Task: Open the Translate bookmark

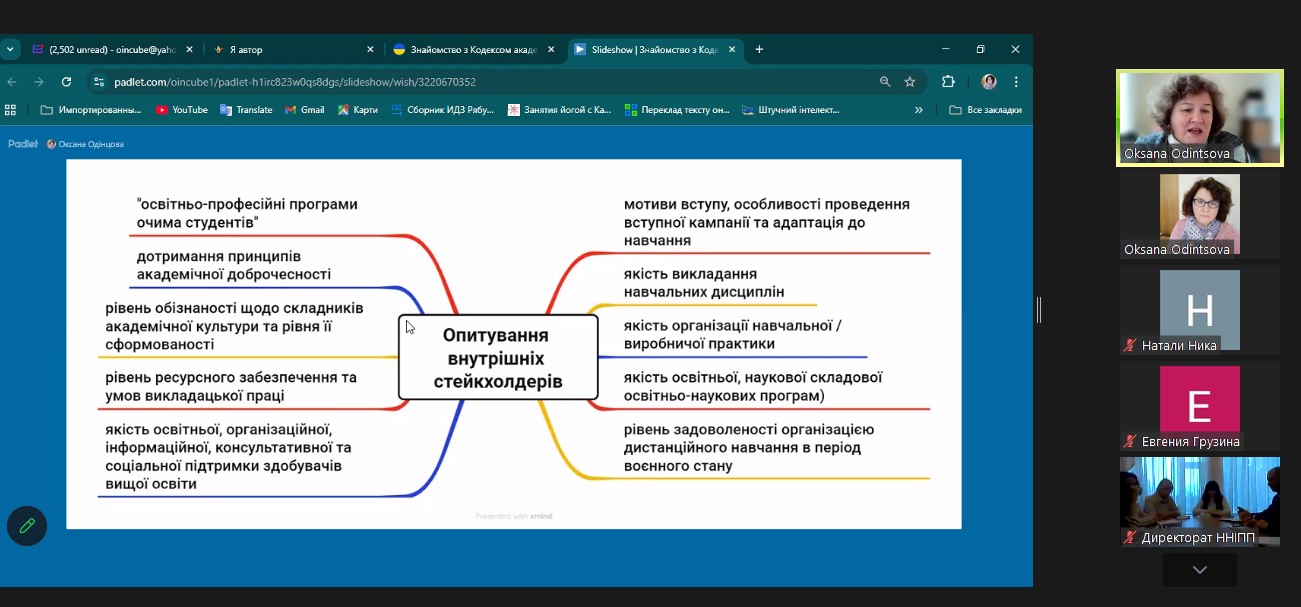Action: pyautogui.click(x=246, y=110)
